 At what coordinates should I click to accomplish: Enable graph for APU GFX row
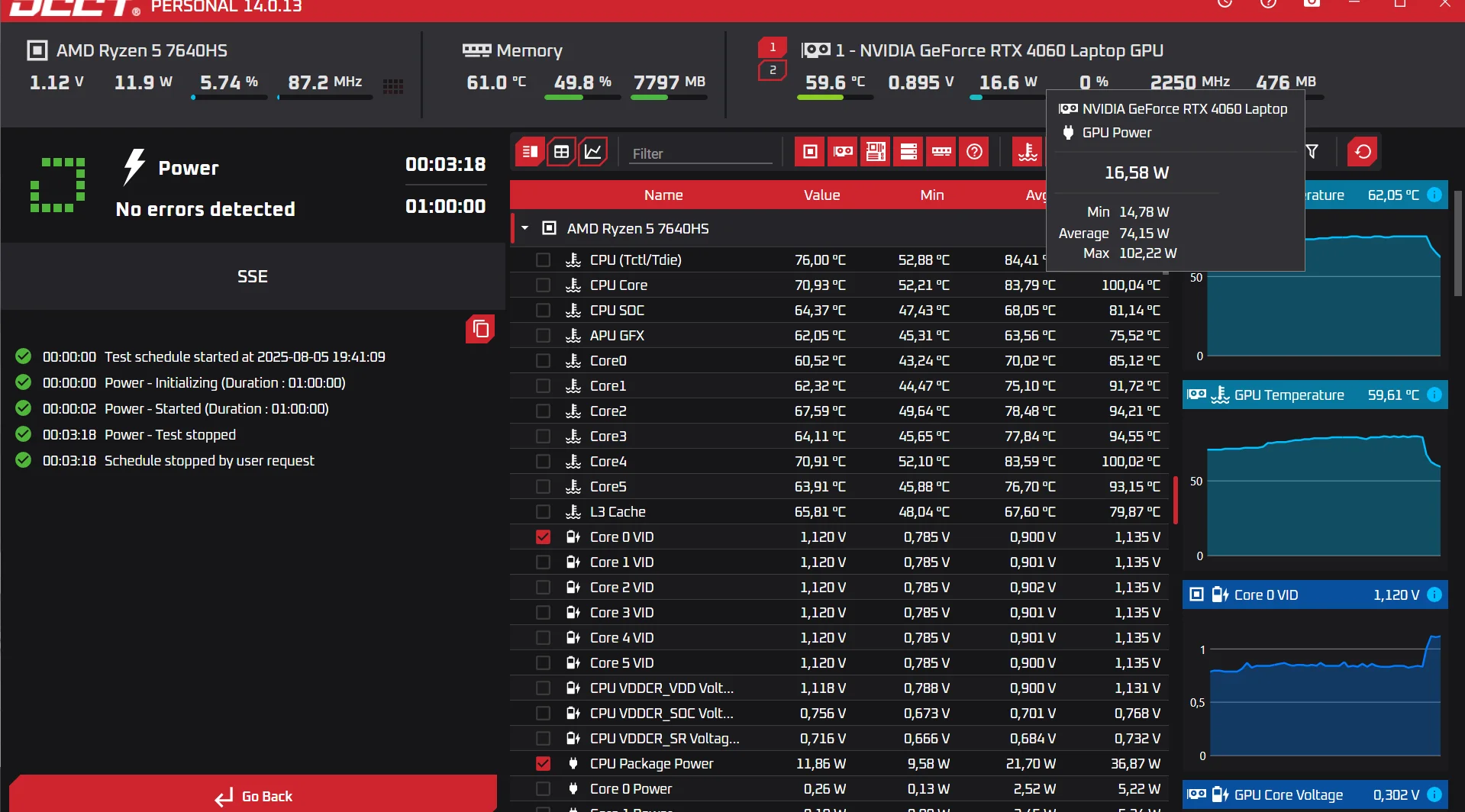[x=543, y=335]
